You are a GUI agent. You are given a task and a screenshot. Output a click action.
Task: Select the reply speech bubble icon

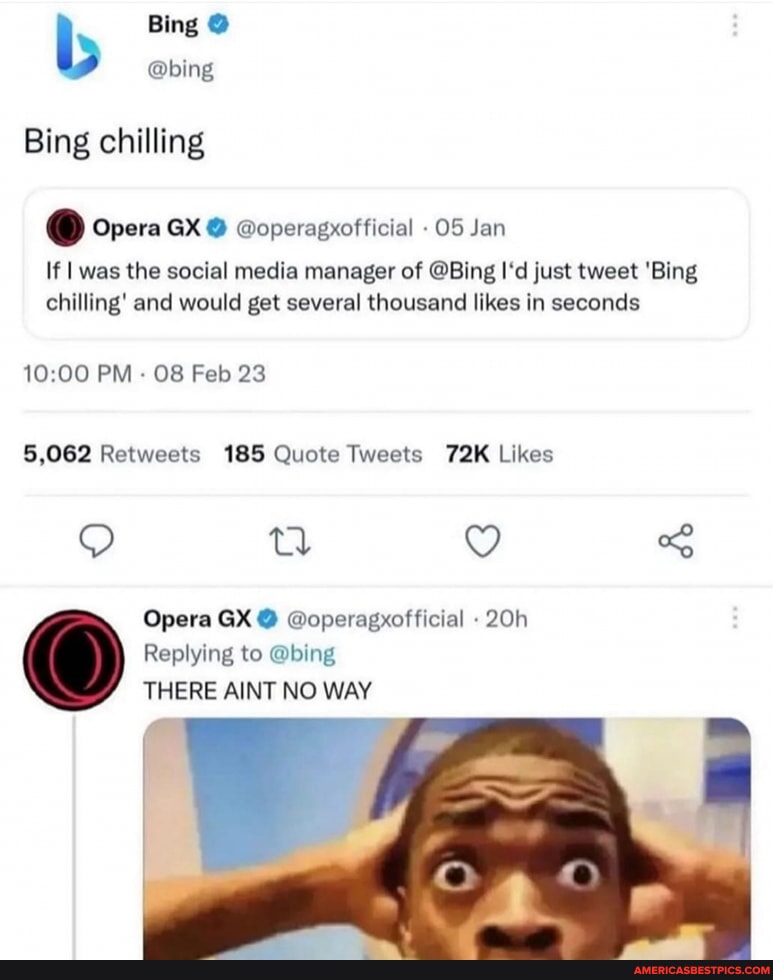95,542
